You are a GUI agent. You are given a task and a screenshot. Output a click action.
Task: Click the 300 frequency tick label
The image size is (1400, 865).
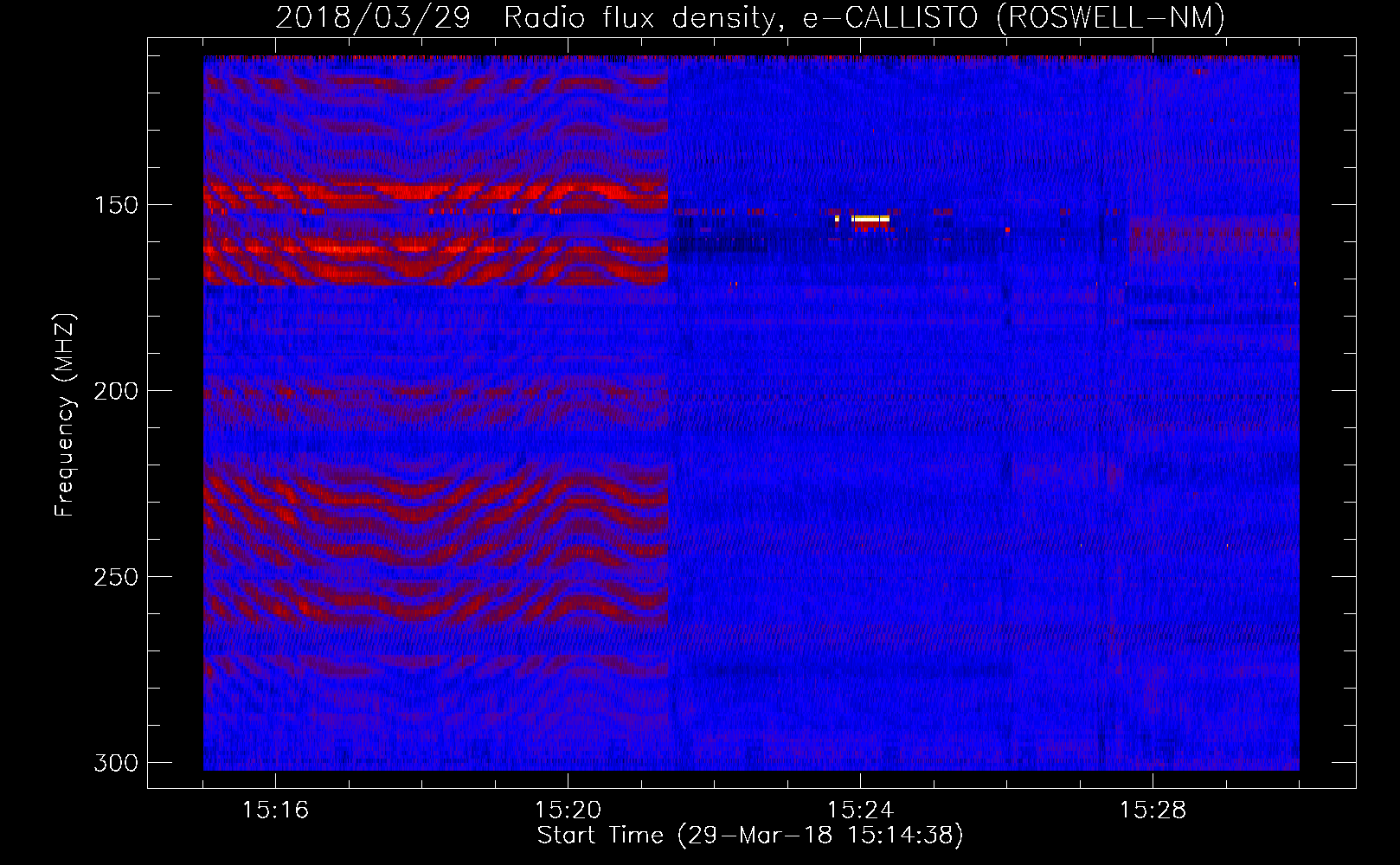[116, 763]
